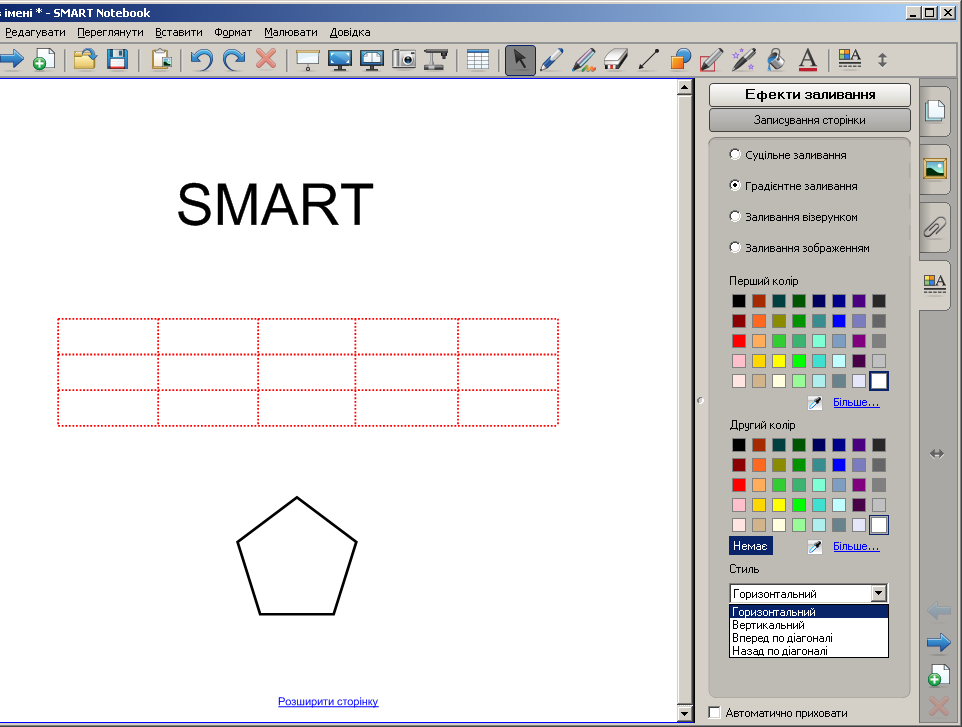Choose 'Назад по діагоналі' style option
This screenshot has height=727, width=962.
point(809,650)
